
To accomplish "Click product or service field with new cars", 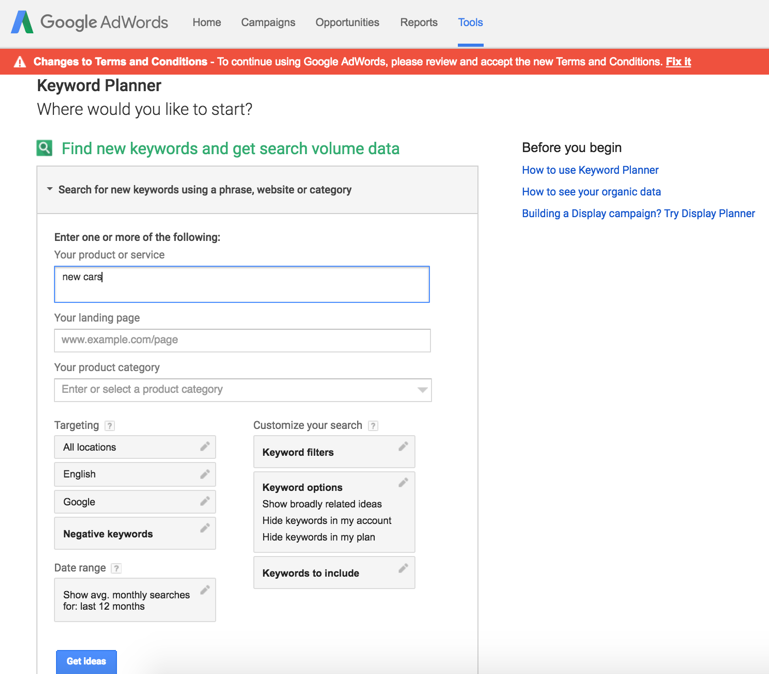I will 242,285.
